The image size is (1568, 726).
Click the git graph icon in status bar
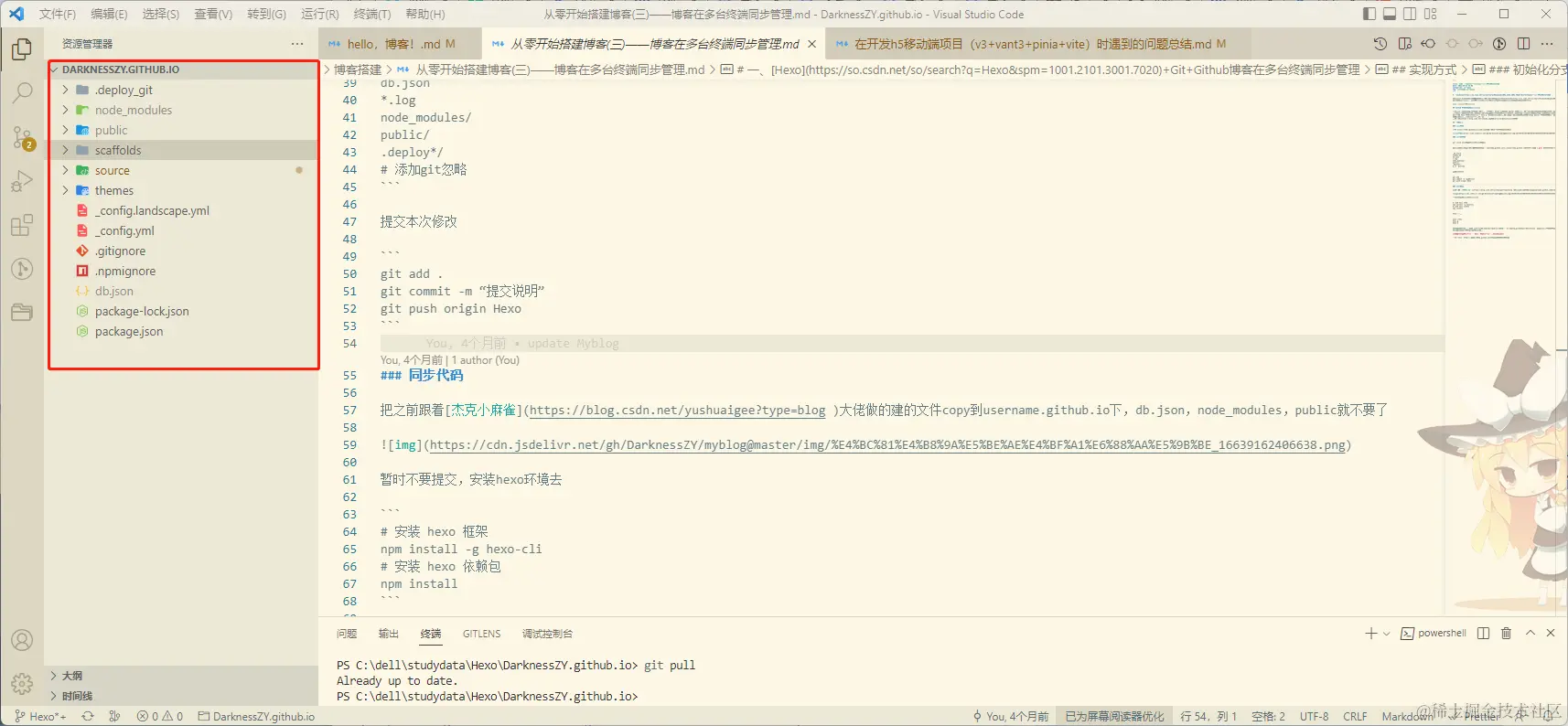(x=114, y=717)
